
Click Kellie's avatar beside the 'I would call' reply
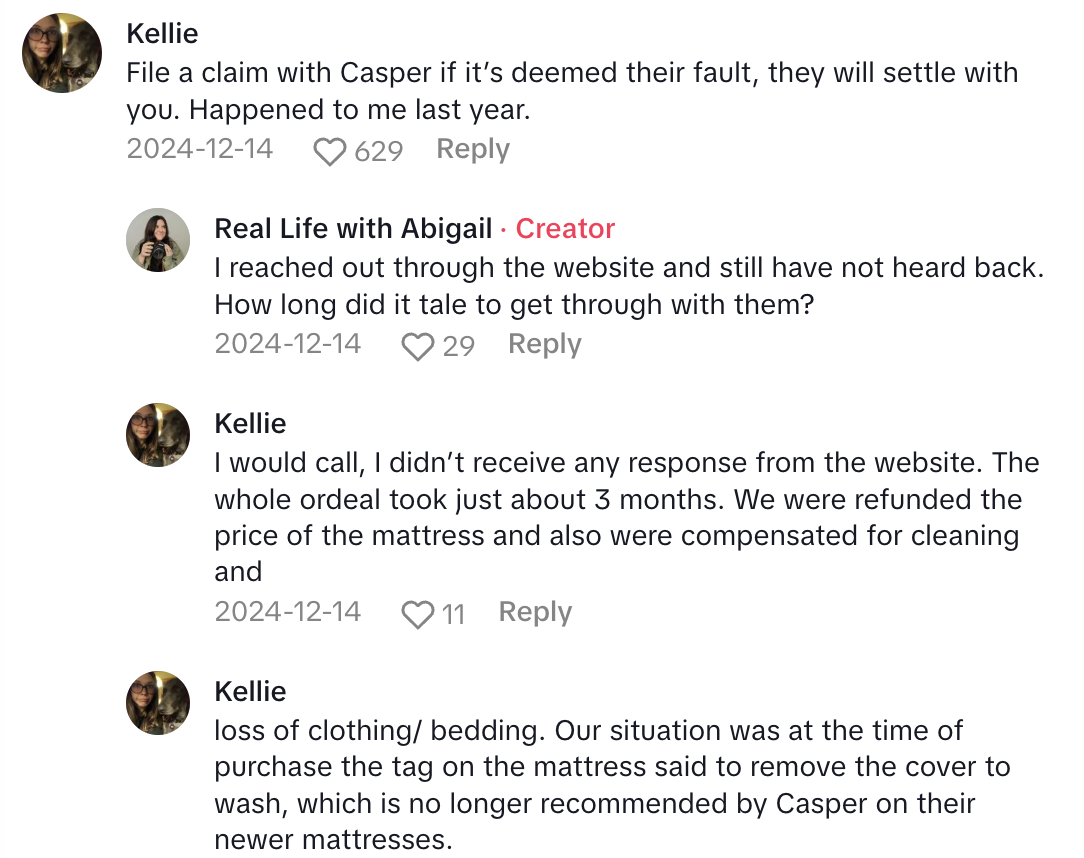(158, 435)
